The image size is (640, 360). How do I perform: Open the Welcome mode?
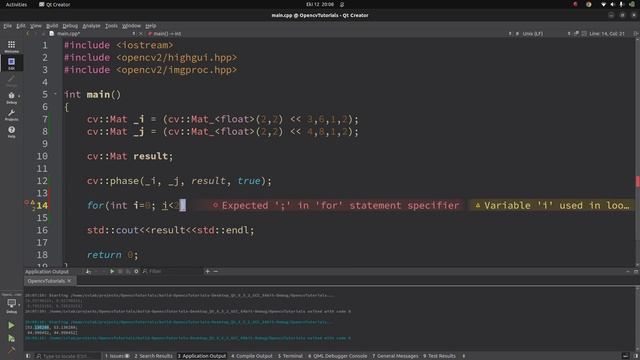pyautogui.click(x=11, y=46)
